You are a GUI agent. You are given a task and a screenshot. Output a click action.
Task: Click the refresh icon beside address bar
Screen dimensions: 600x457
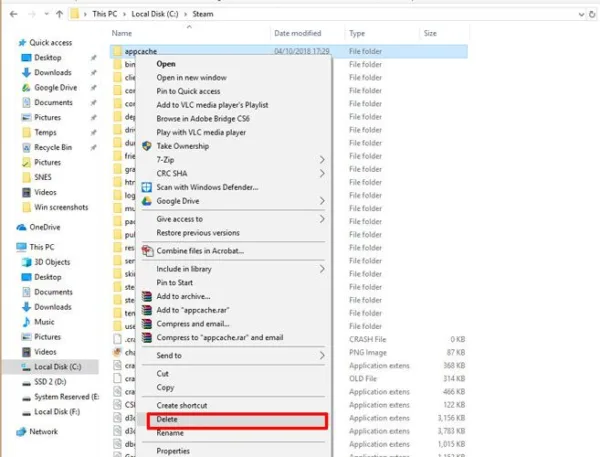click(592, 14)
